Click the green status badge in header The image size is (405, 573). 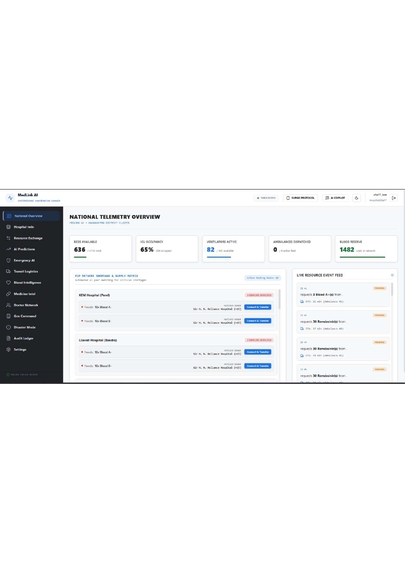coord(266,198)
